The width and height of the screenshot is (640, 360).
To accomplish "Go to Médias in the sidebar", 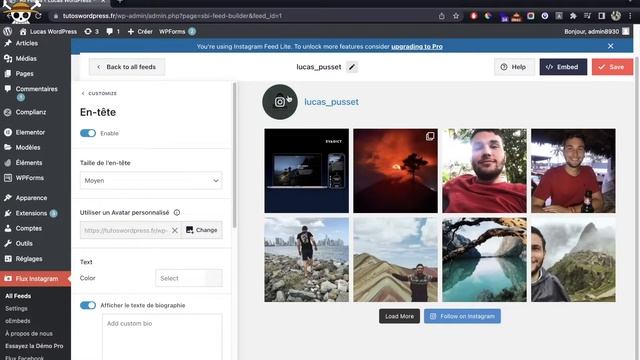I will click(x=26, y=58).
